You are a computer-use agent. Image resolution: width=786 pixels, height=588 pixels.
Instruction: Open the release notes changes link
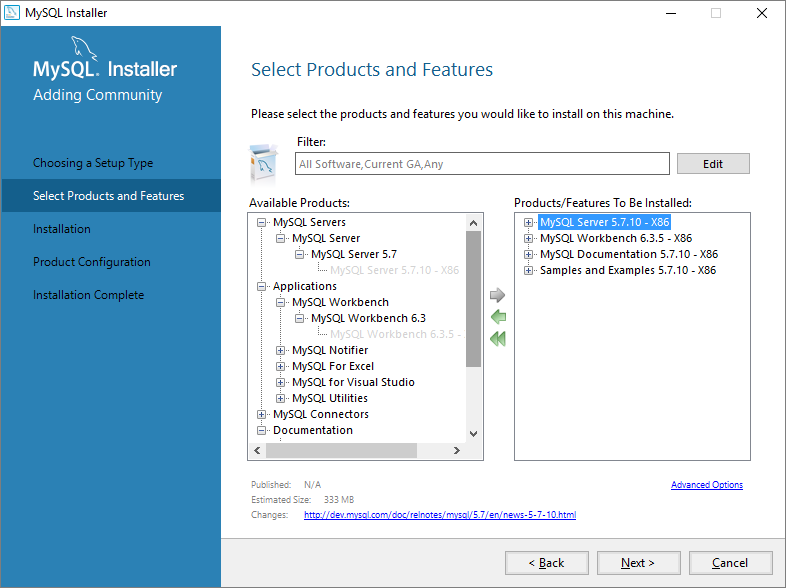coord(440,515)
